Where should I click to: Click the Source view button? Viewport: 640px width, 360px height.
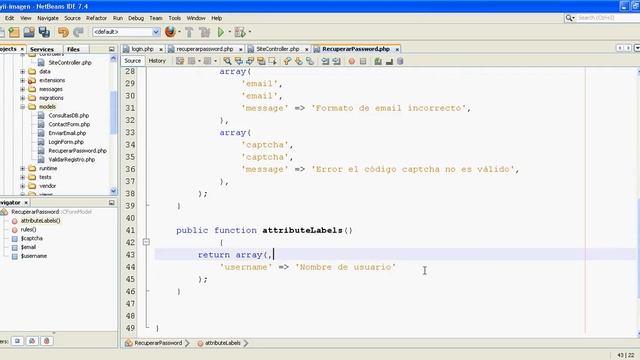133,61
